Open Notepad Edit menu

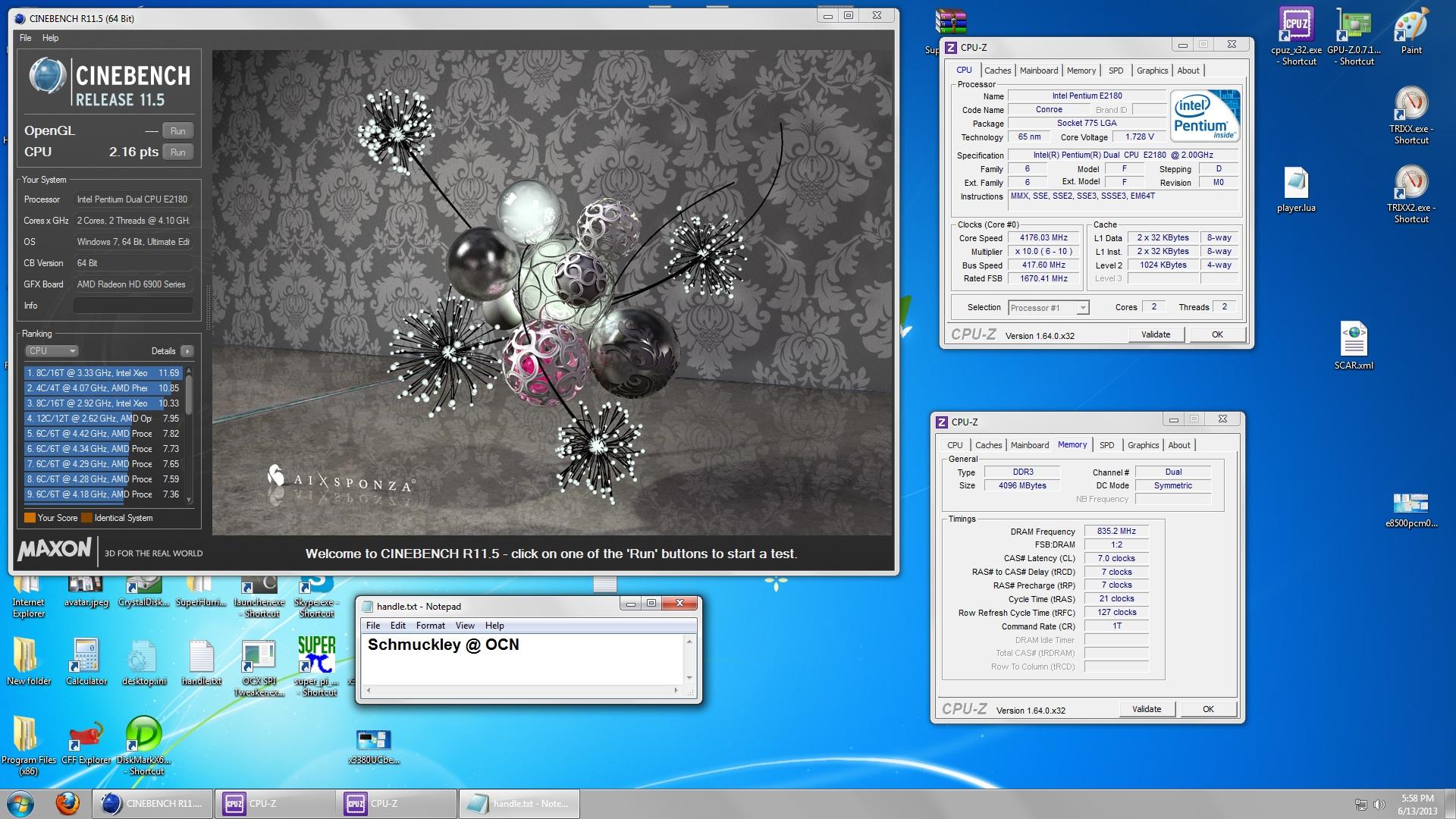(397, 626)
